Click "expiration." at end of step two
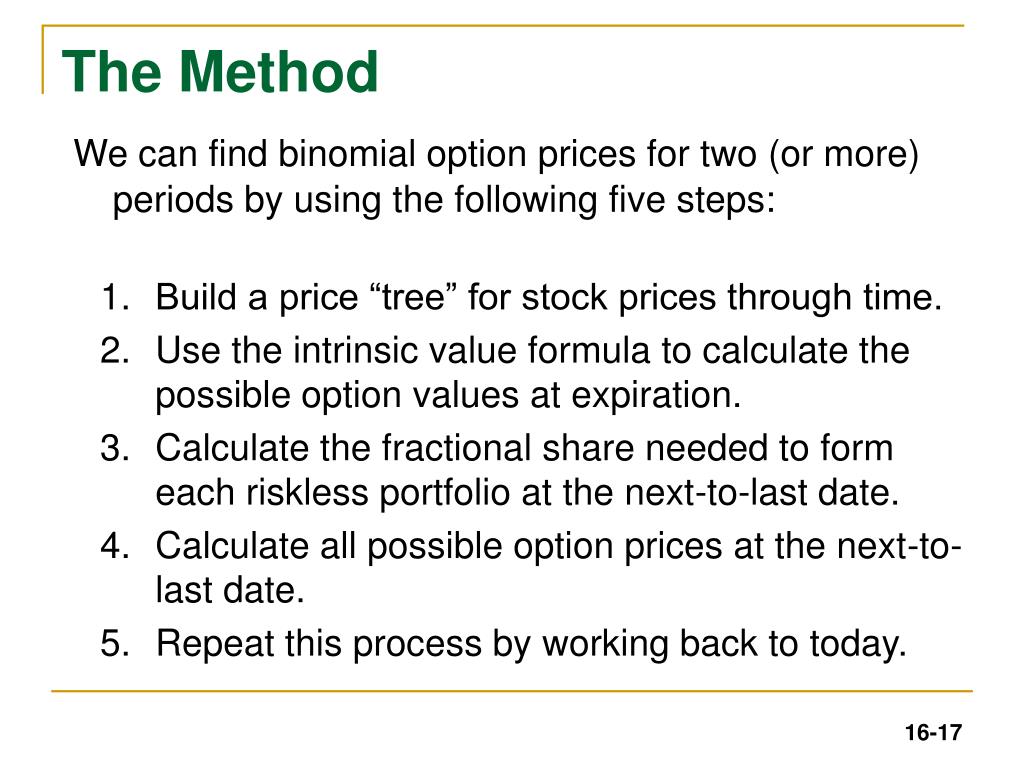1024x768 pixels. (656, 396)
